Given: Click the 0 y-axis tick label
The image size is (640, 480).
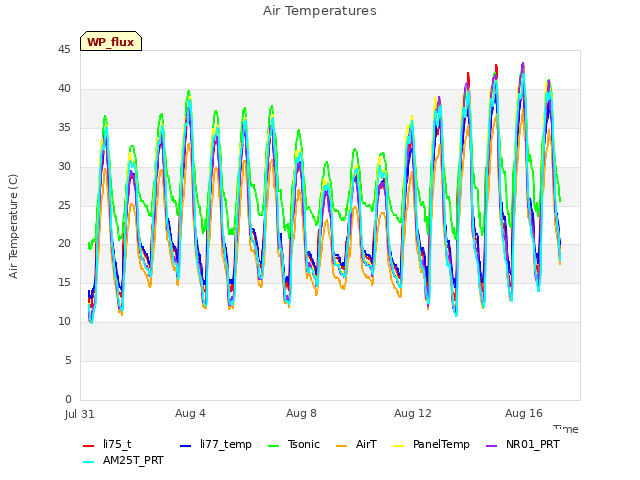Looking at the screenshot, I should click(x=68, y=399).
